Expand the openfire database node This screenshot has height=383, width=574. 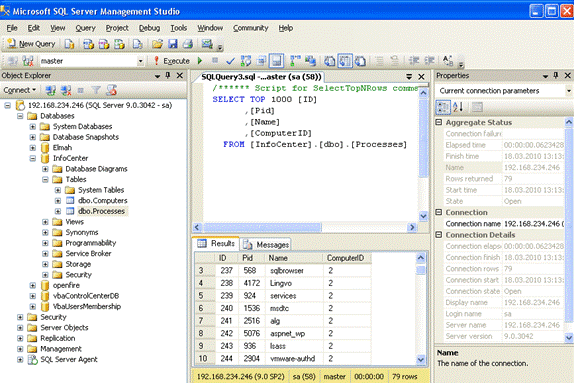(x=33, y=285)
